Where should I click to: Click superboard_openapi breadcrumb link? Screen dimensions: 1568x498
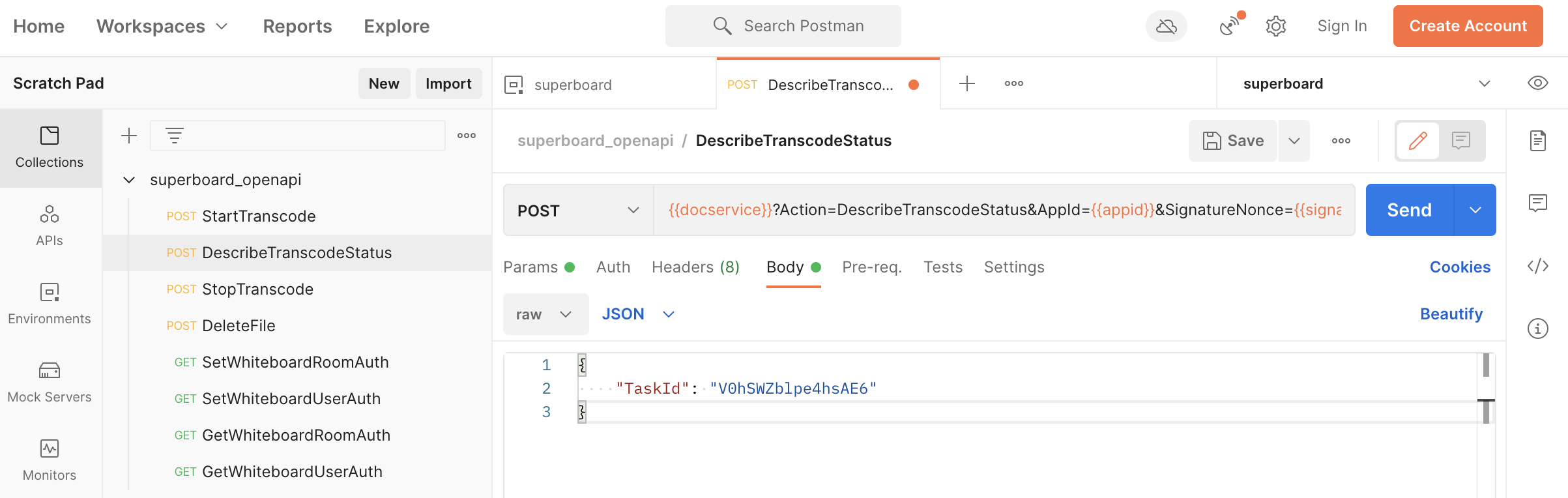[x=595, y=141]
